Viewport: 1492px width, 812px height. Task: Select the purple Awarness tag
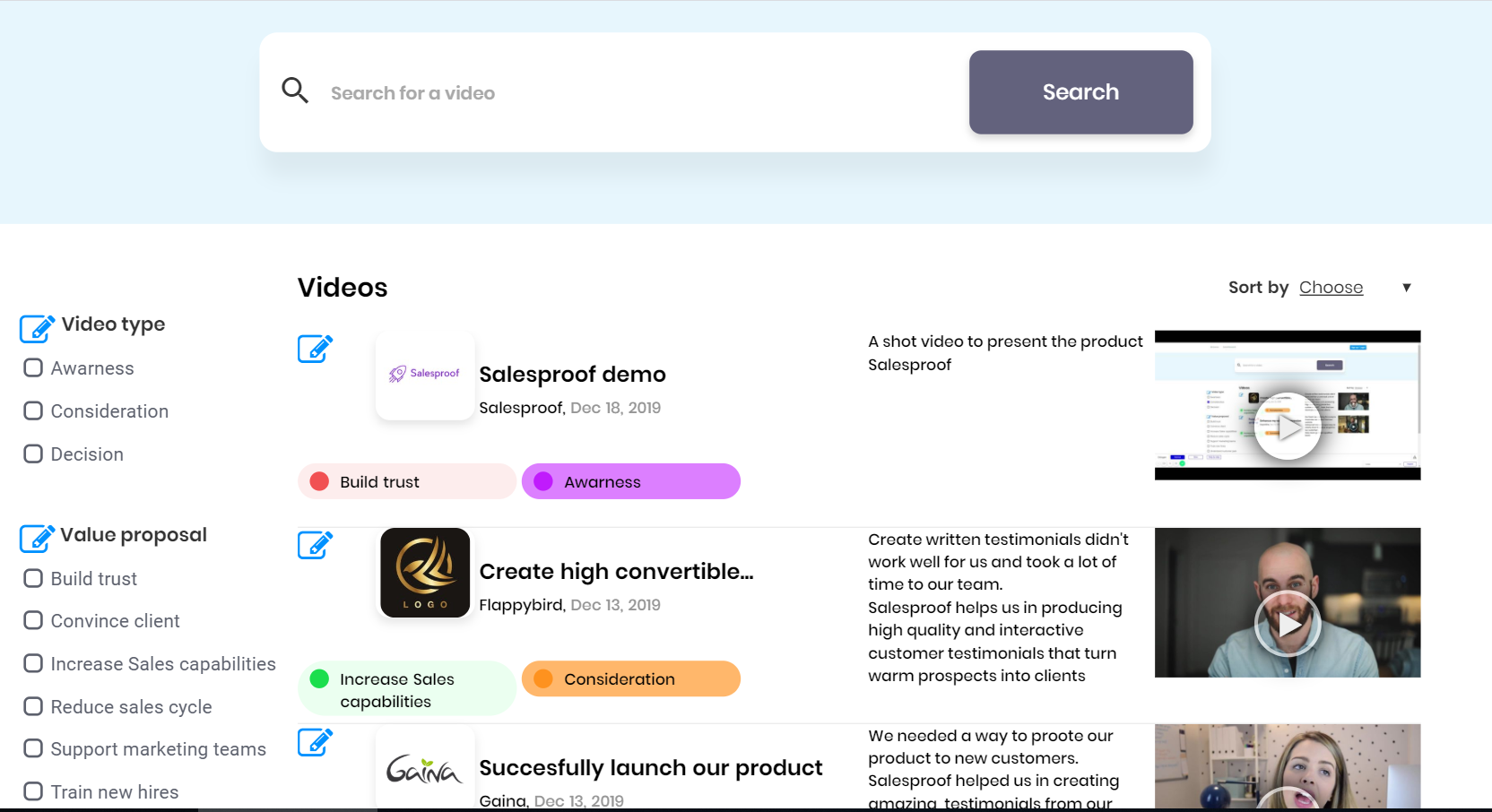pos(630,481)
